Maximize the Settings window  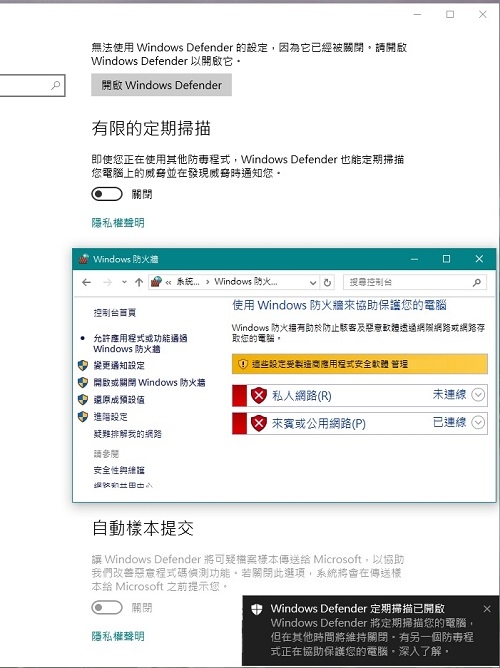pos(450,14)
